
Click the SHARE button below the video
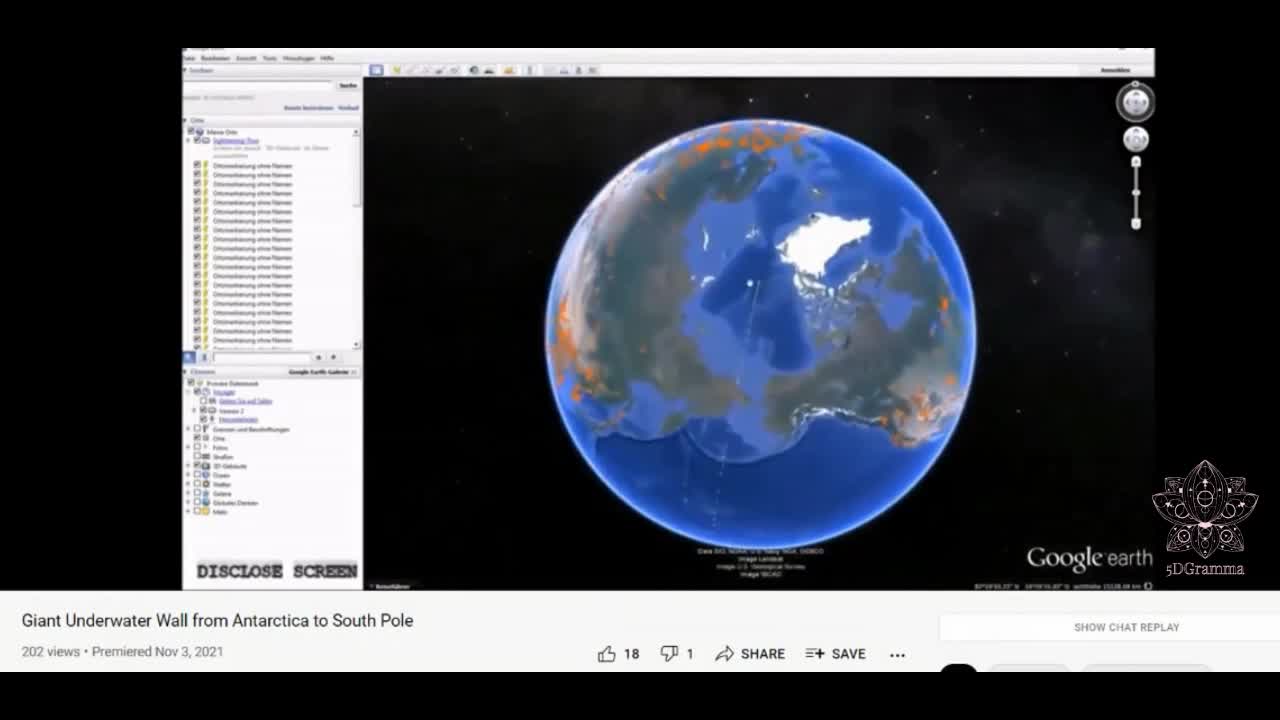click(750, 654)
